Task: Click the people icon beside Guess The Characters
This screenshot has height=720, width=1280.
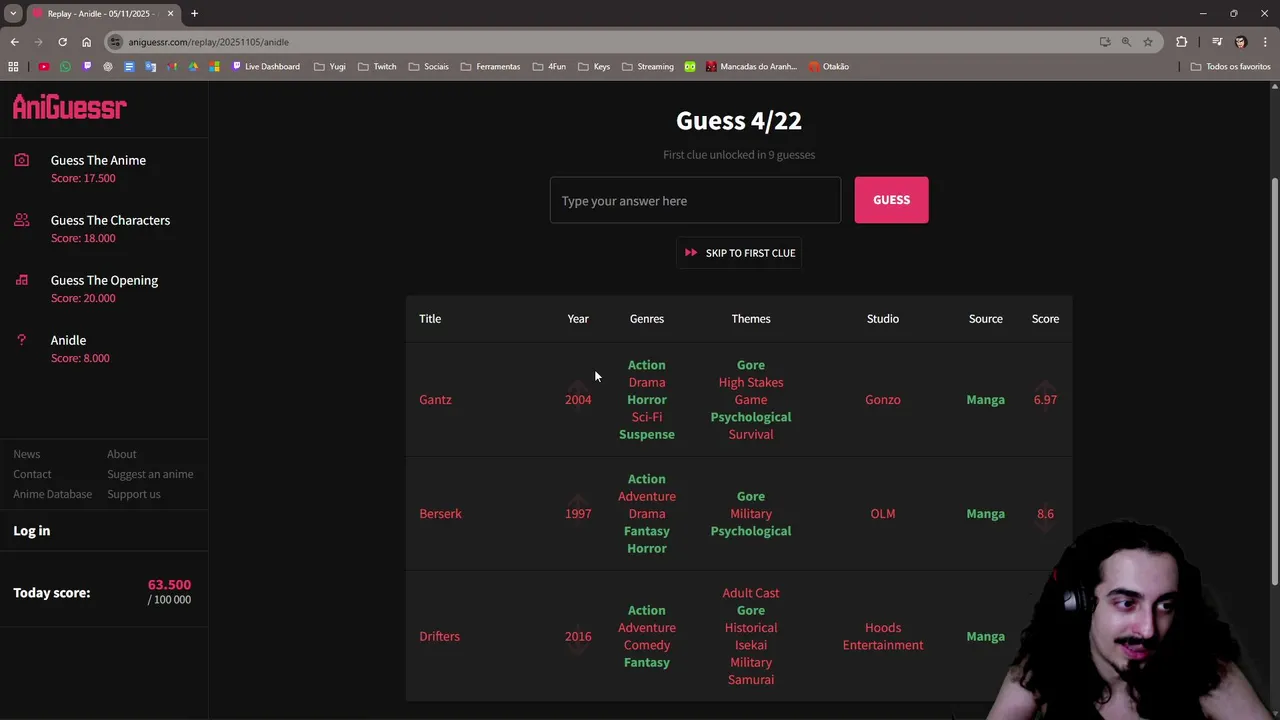Action: 22,220
